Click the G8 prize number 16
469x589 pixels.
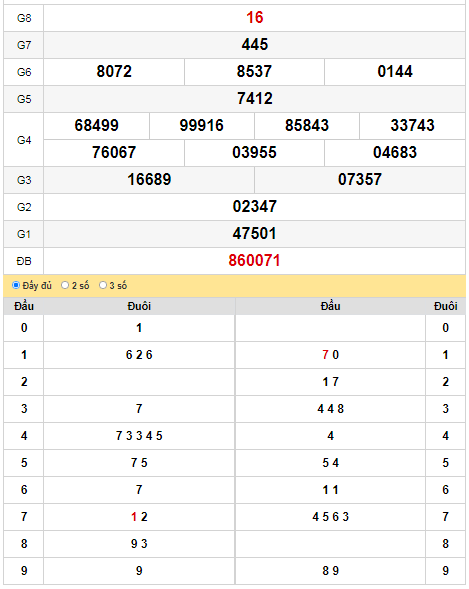click(x=255, y=18)
